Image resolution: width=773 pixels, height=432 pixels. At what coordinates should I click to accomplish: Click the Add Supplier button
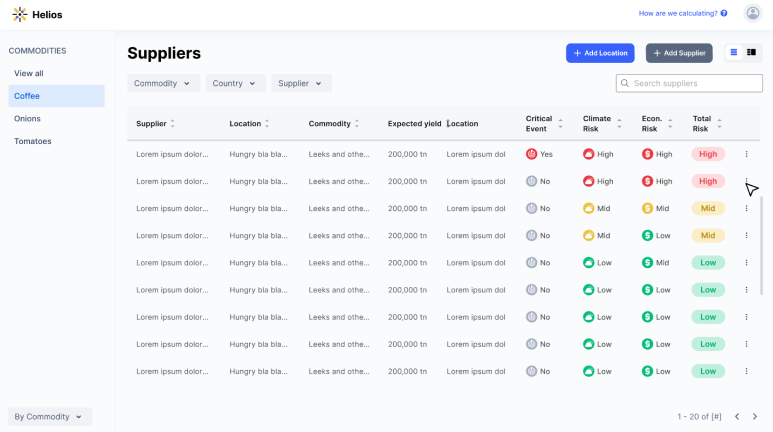(x=679, y=53)
